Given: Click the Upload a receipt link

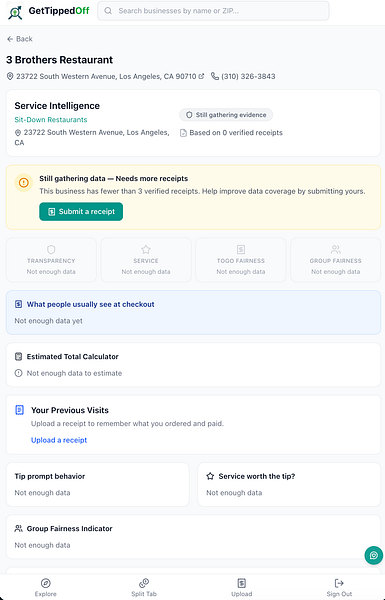Looking at the screenshot, I should [x=59, y=440].
